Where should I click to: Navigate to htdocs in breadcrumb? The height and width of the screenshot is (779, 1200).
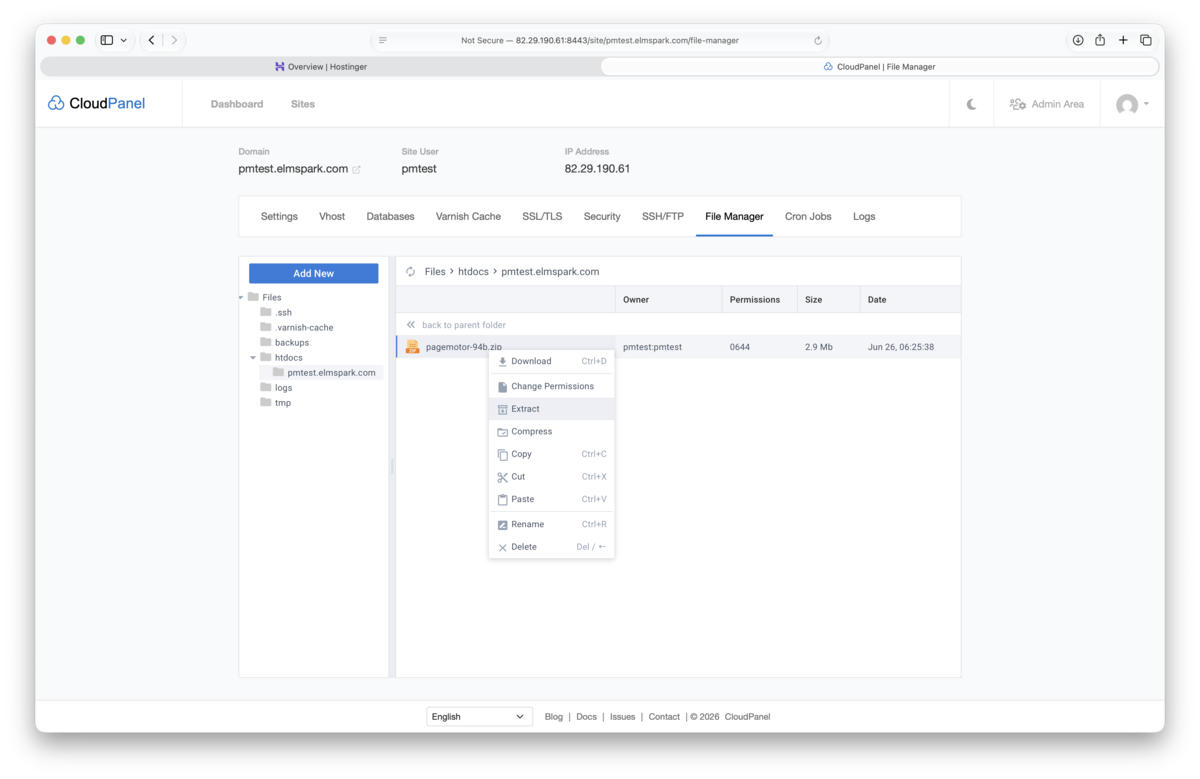pos(473,272)
